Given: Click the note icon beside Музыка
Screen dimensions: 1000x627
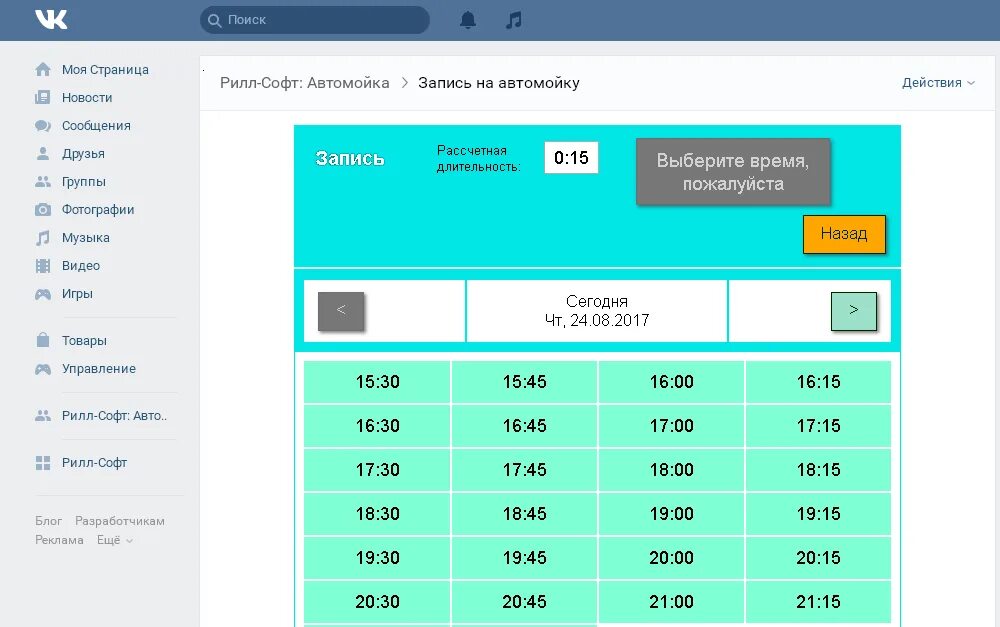Looking at the screenshot, I should point(43,238).
